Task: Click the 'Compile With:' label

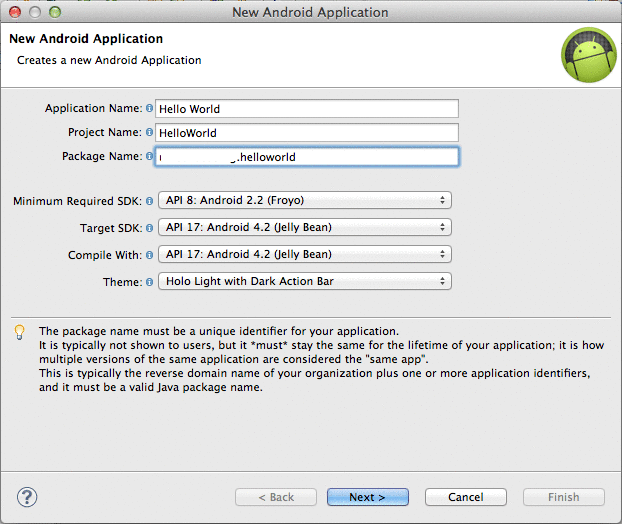Action: 105,255
